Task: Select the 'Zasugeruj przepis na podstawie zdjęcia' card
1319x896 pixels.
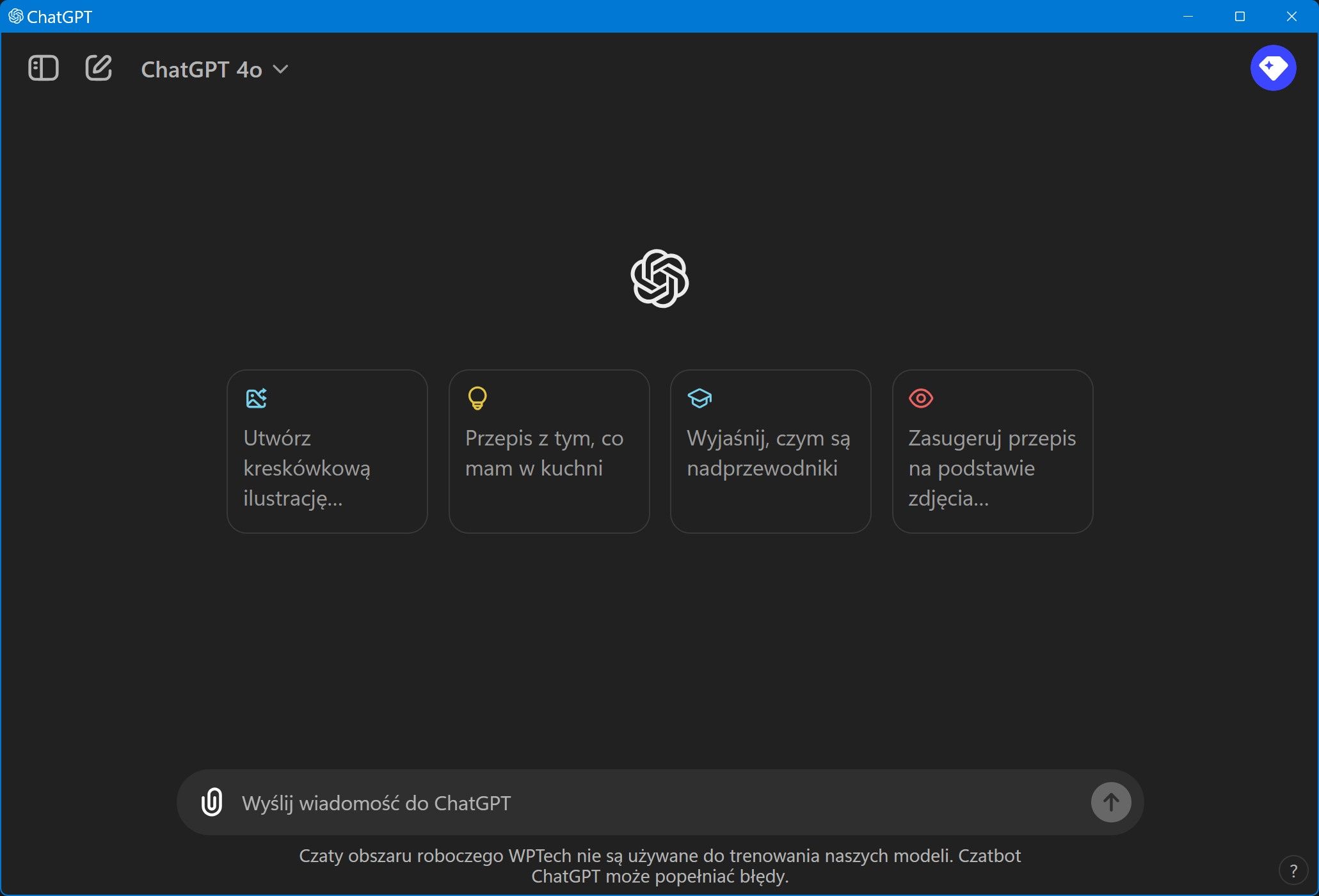Action: (993, 451)
